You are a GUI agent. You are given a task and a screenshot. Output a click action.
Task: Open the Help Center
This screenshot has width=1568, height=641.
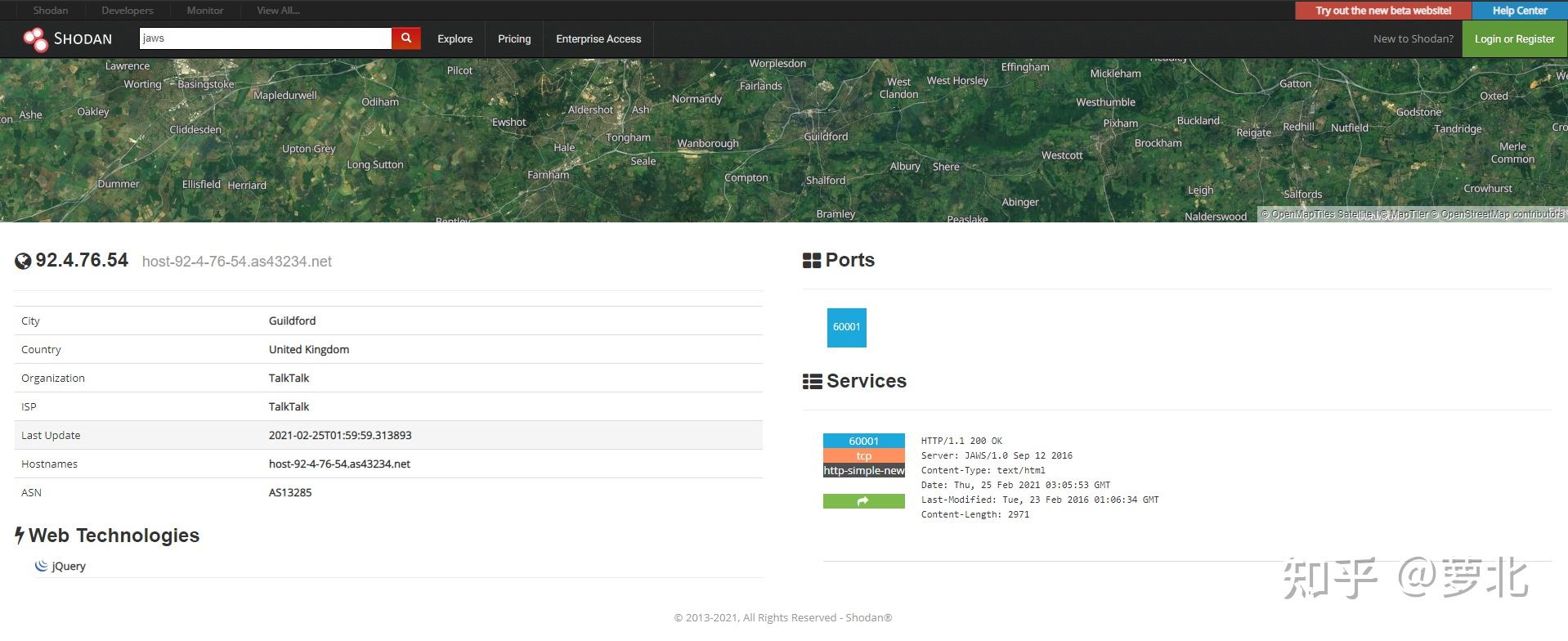point(1520,11)
